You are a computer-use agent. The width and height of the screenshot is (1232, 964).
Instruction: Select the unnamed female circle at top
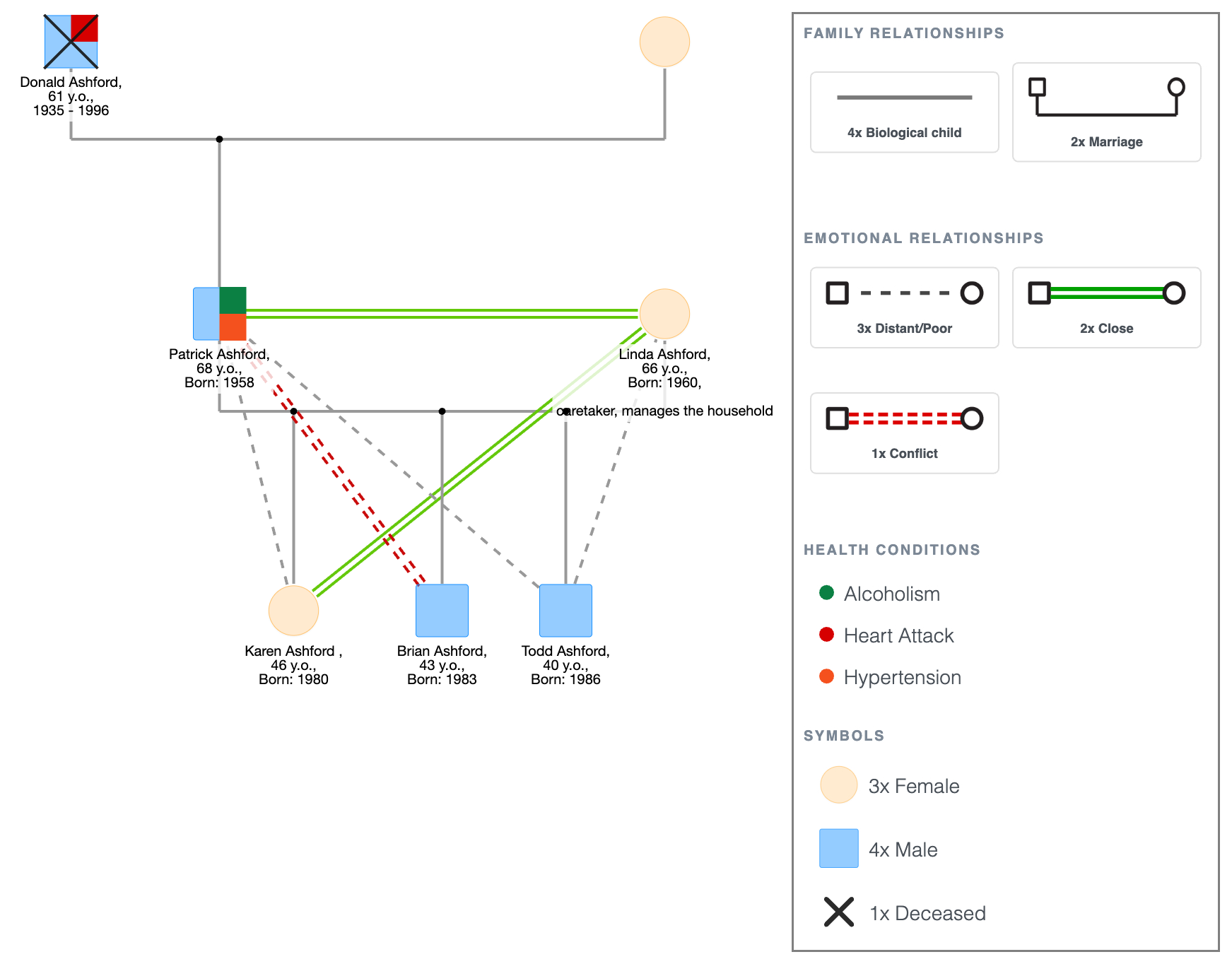click(x=664, y=42)
